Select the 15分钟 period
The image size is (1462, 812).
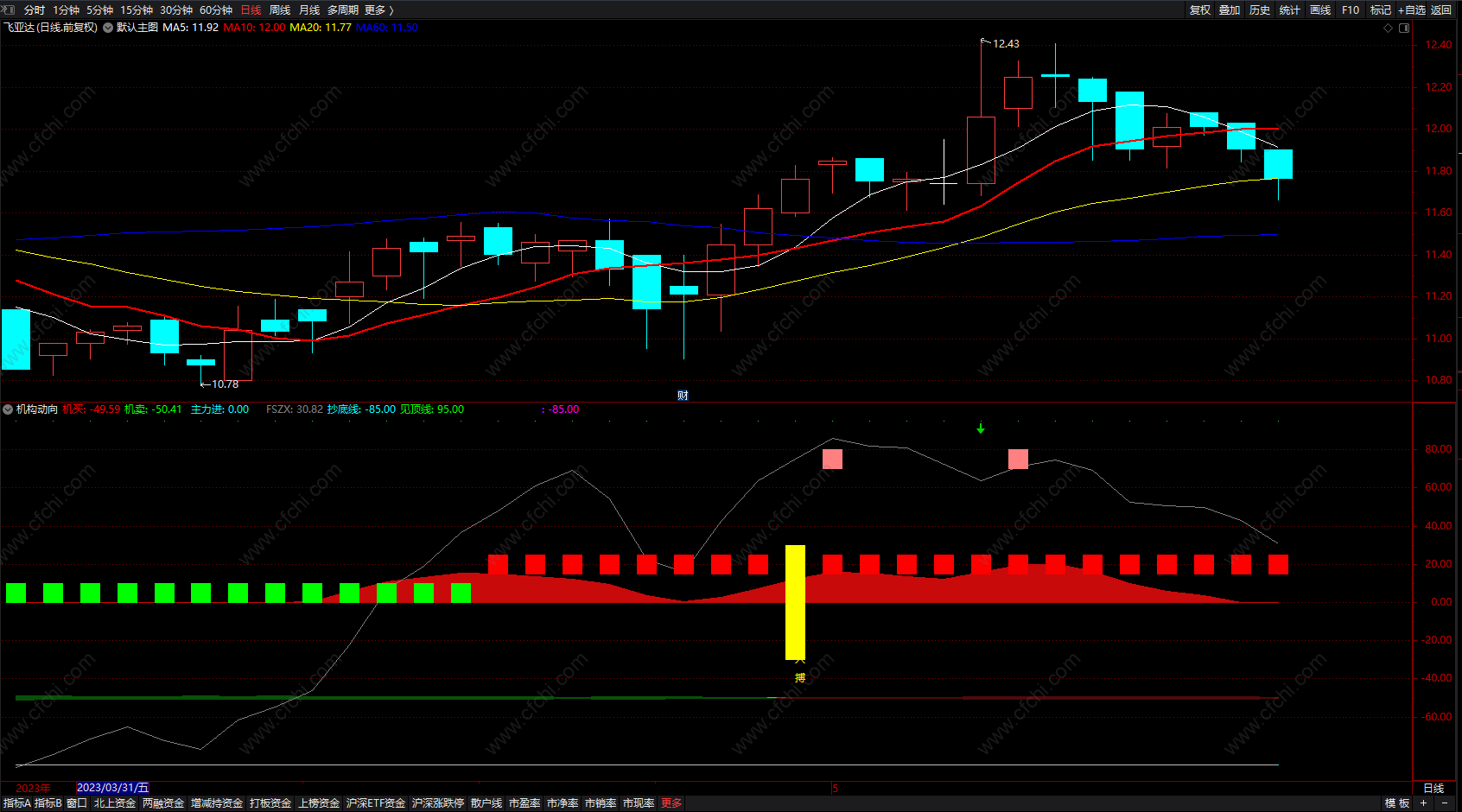[x=137, y=10]
